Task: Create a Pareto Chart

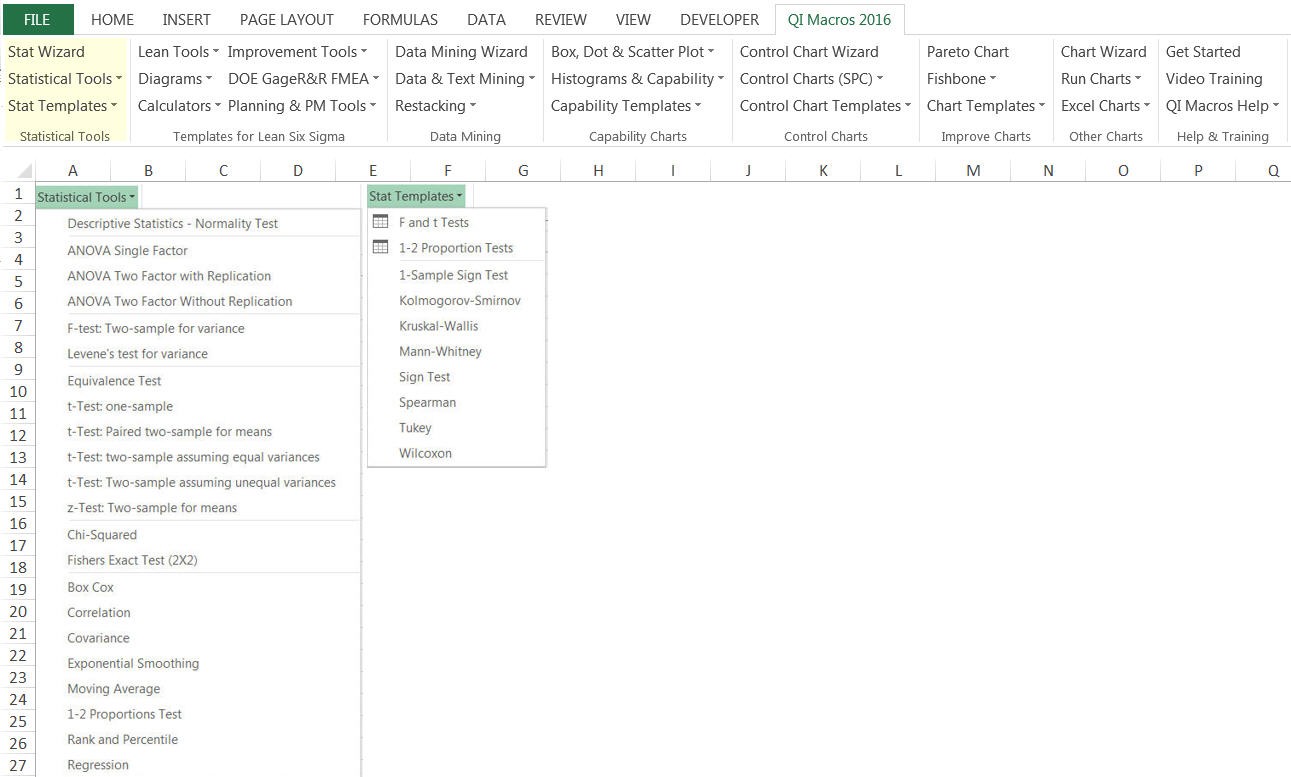Action: tap(967, 51)
